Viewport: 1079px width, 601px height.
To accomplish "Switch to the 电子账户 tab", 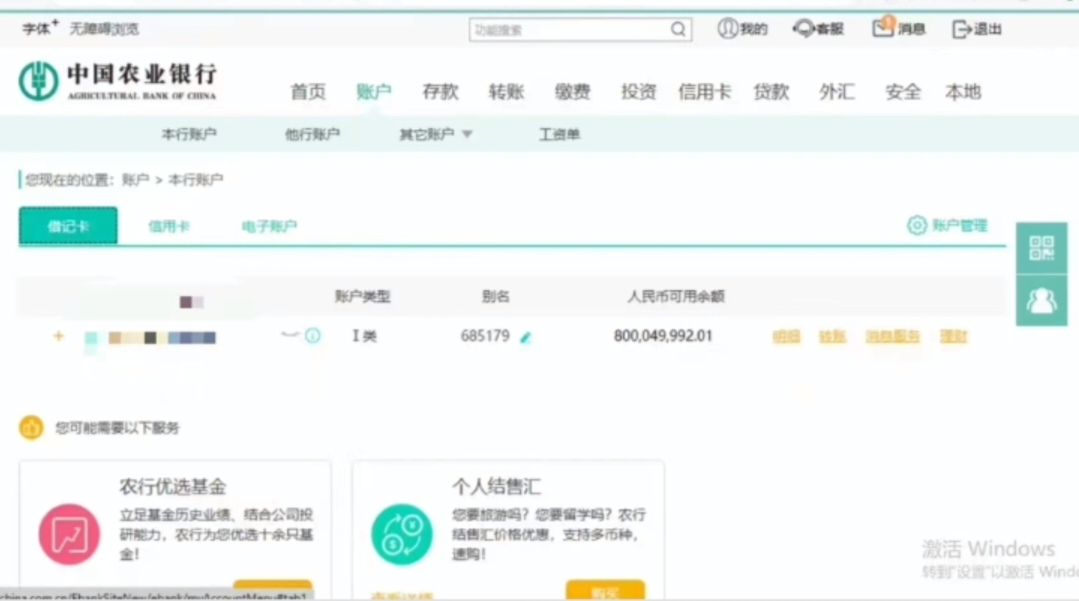I will [x=269, y=227].
